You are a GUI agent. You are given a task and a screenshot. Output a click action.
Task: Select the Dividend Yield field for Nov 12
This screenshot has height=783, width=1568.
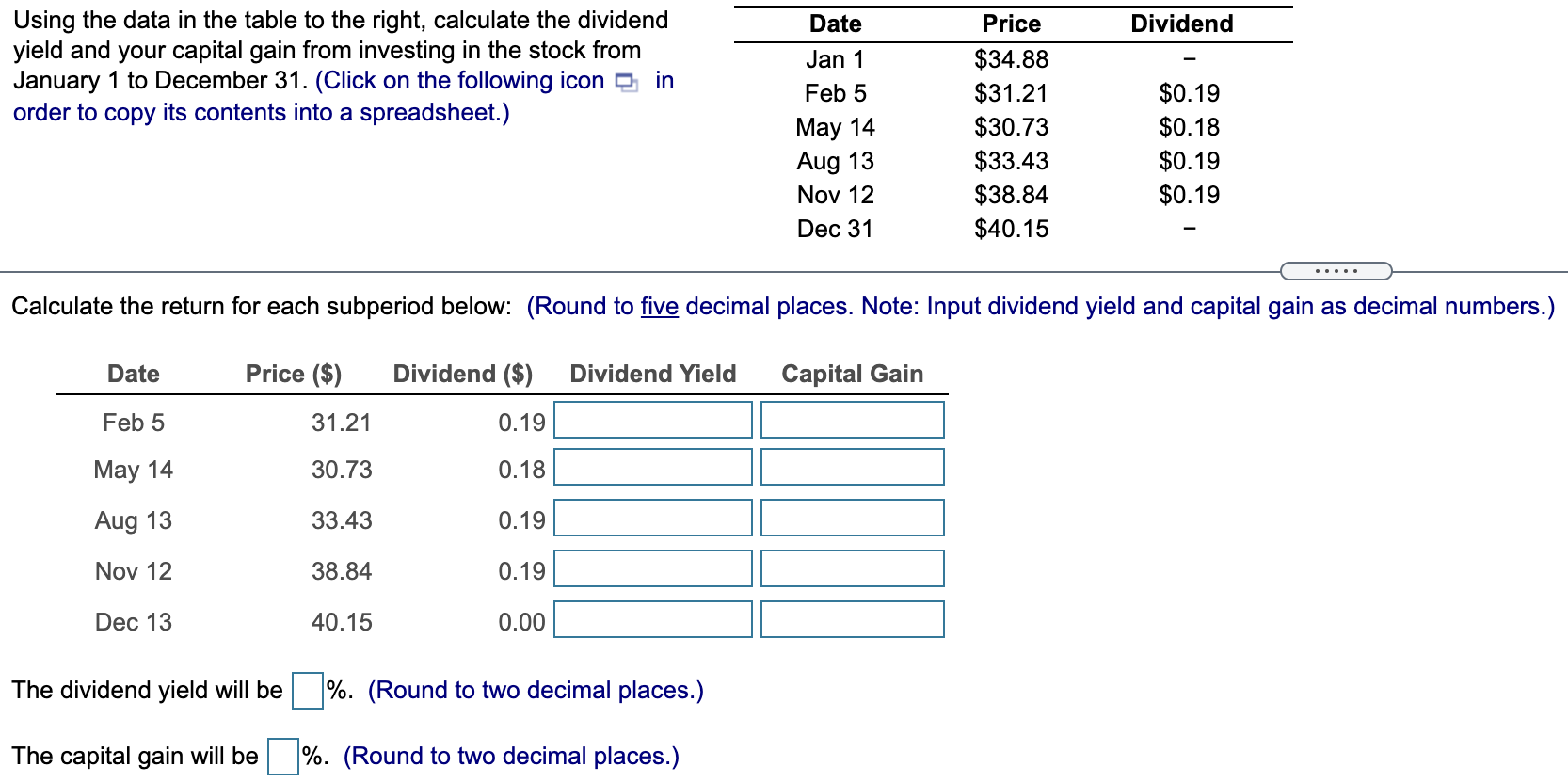click(652, 570)
